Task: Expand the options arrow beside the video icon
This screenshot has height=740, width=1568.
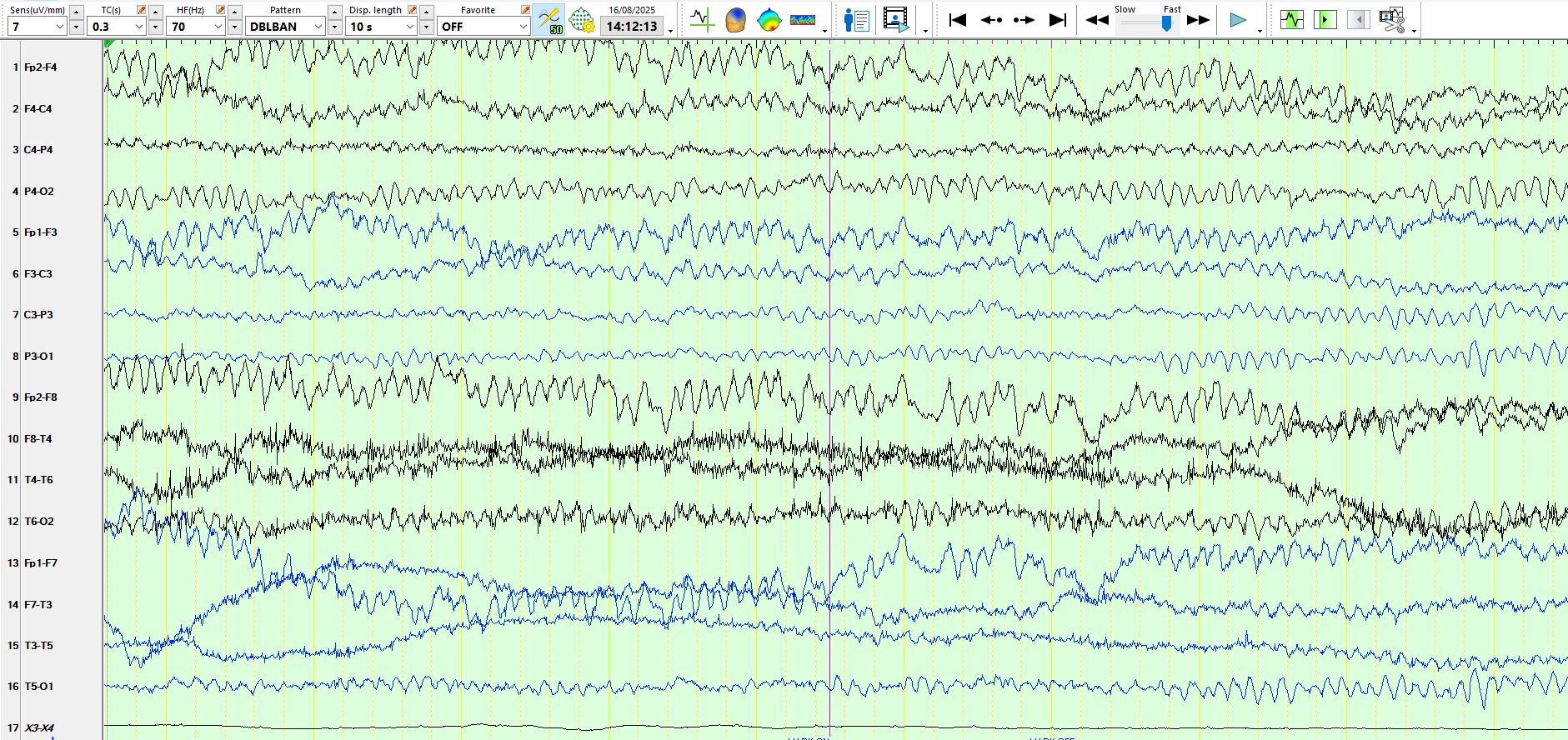Action: tap(926, 32)
